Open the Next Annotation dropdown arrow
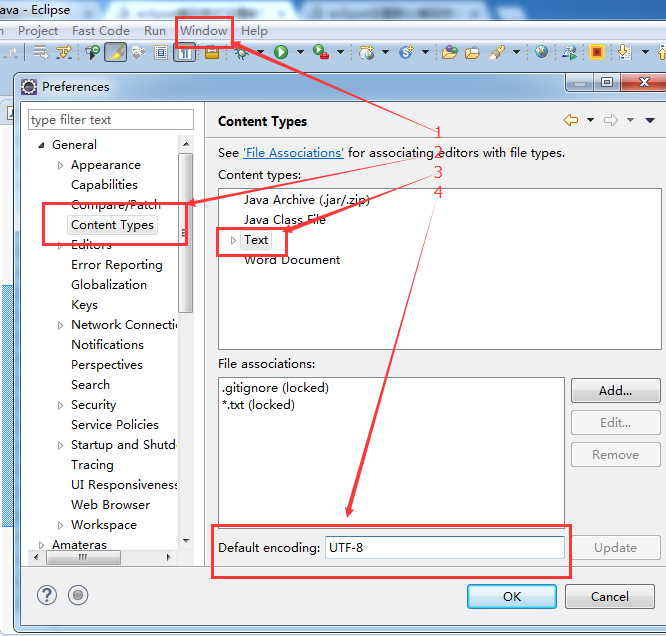 [645, 52]
